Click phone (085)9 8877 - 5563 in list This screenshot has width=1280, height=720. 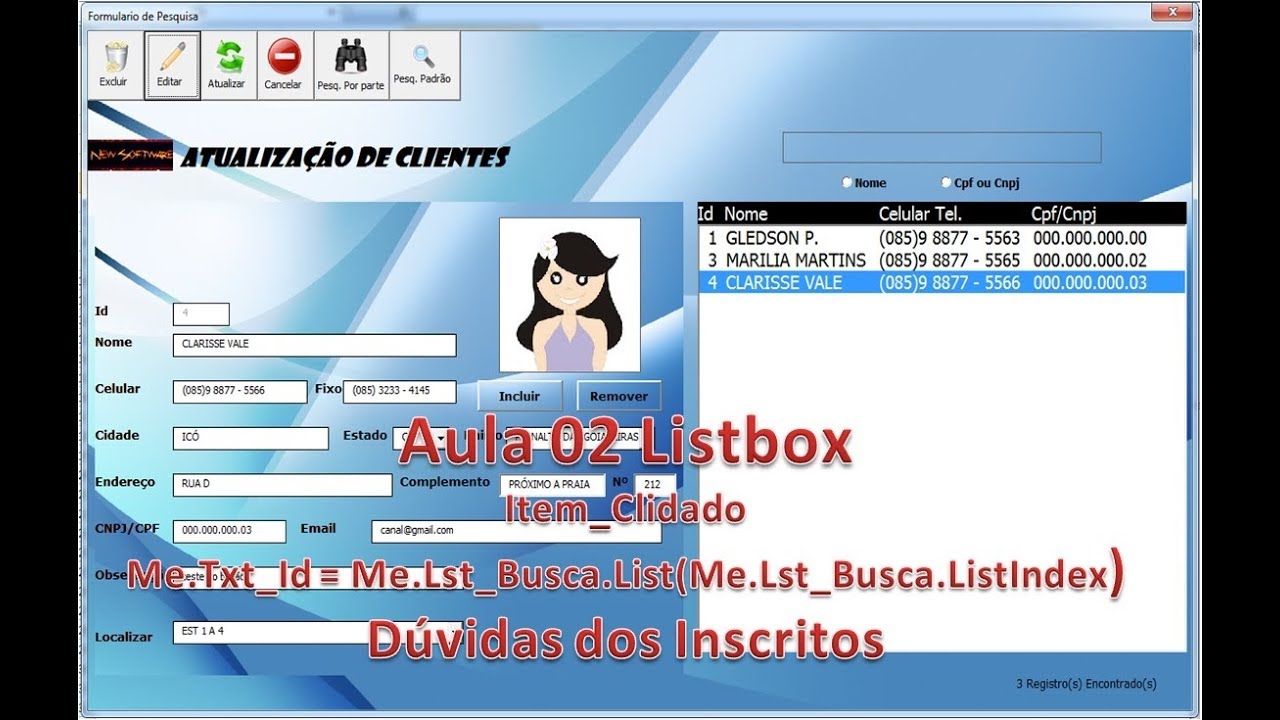click(949, 238)
